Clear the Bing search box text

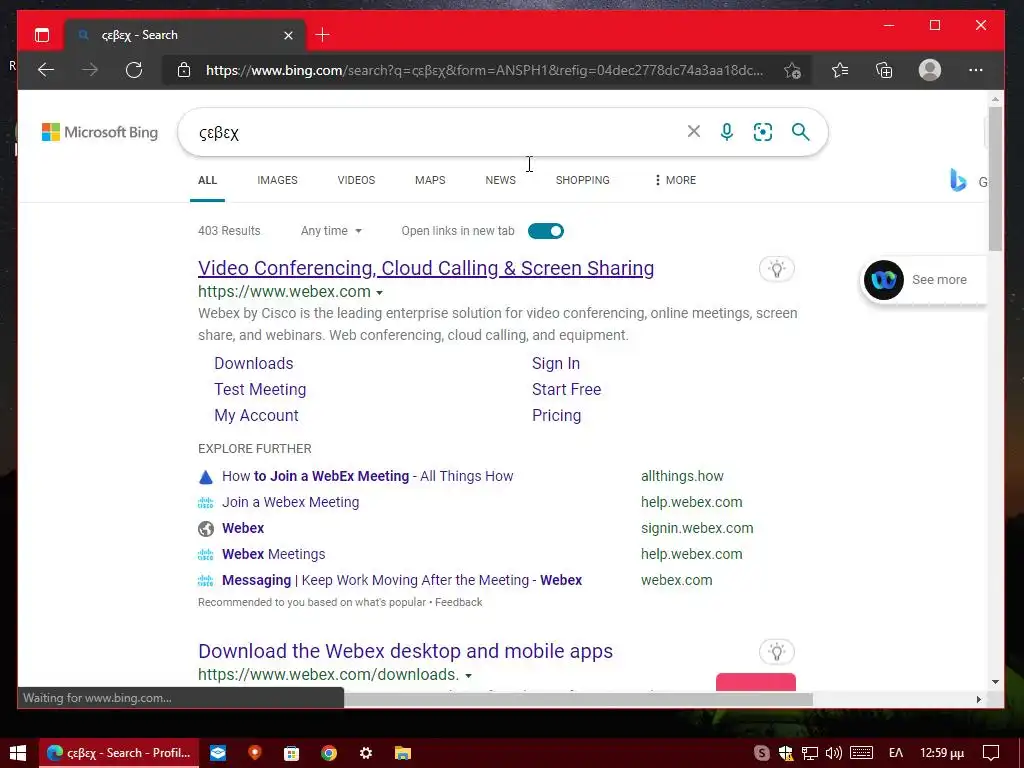click(694, 131)
